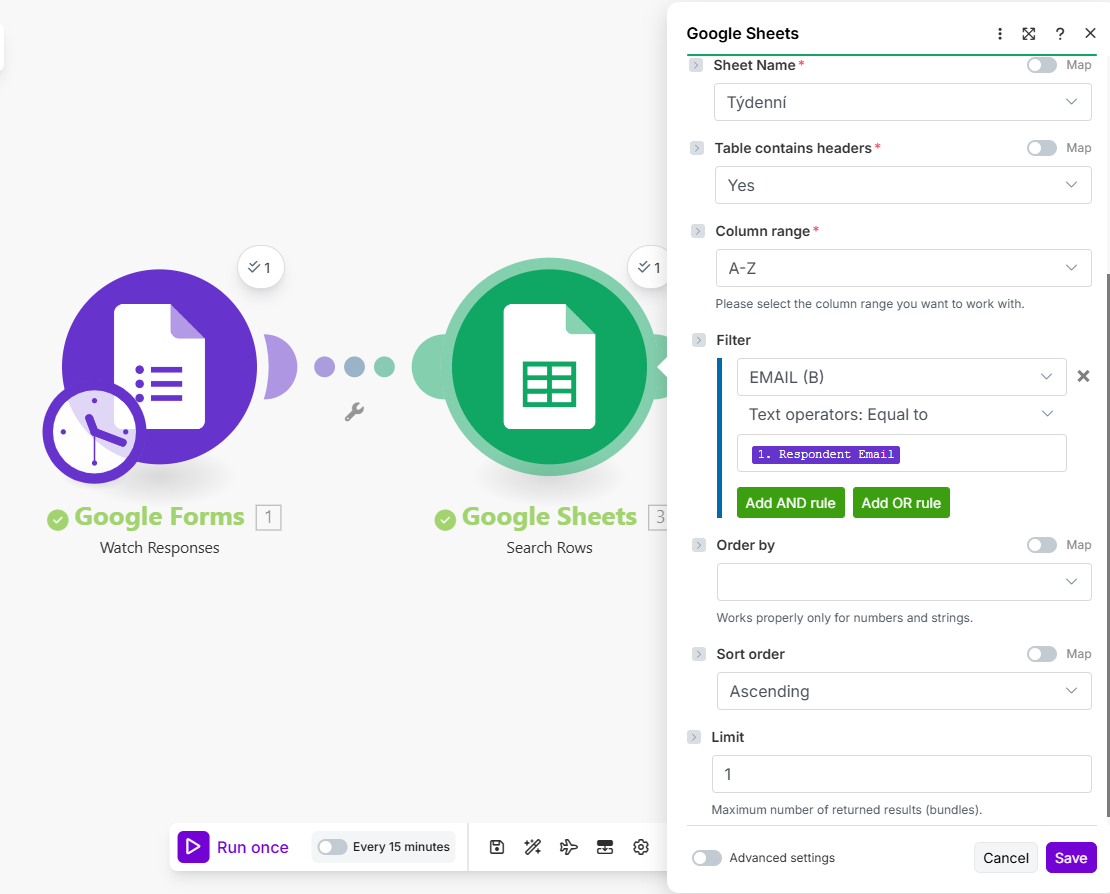Viewport: 1110px width, 894px height.
Task: Click the filter value input field
Action: click(901, 453)
